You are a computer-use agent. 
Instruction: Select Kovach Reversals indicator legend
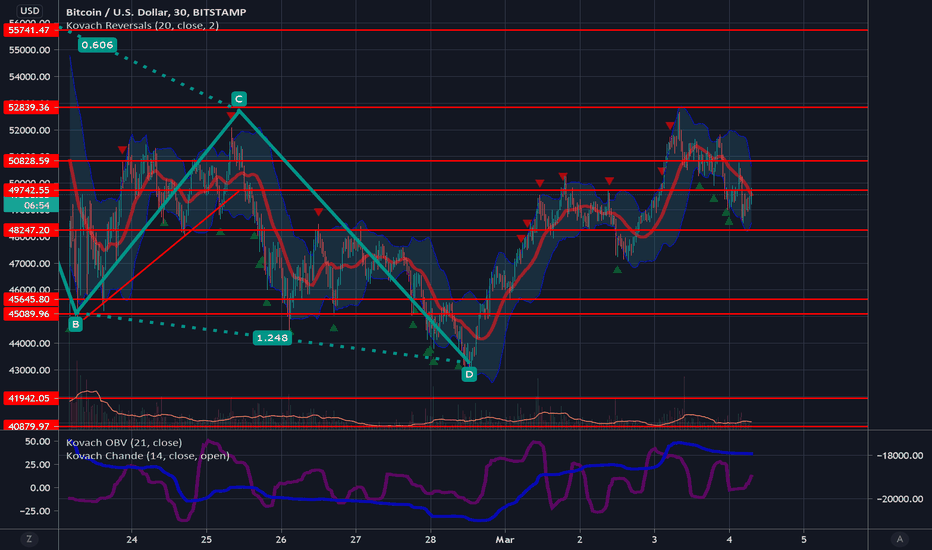tap(142, 26)
